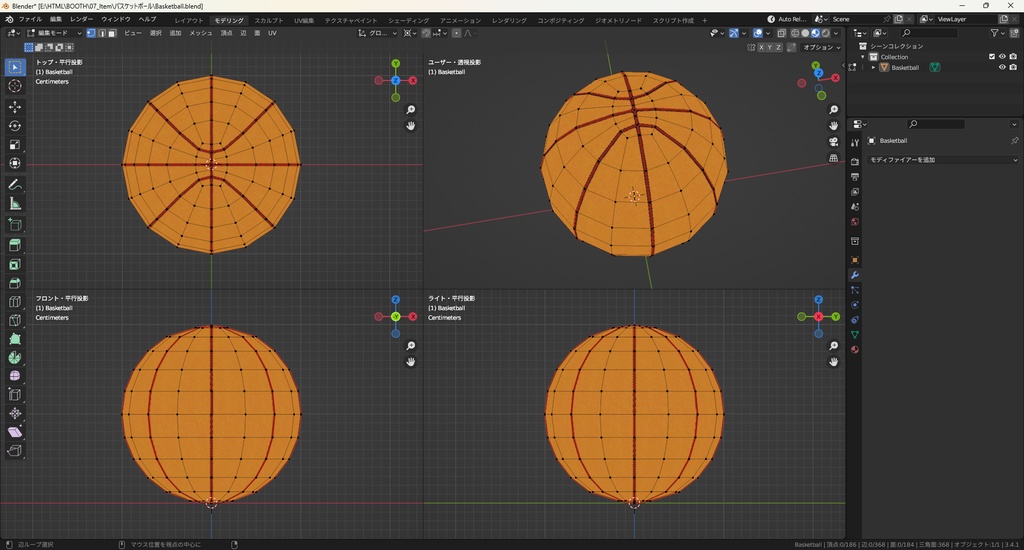Viewport: 1024px width, 550px height.
Task: Open the メッシュ menu
Action: (x=200, y=33)
